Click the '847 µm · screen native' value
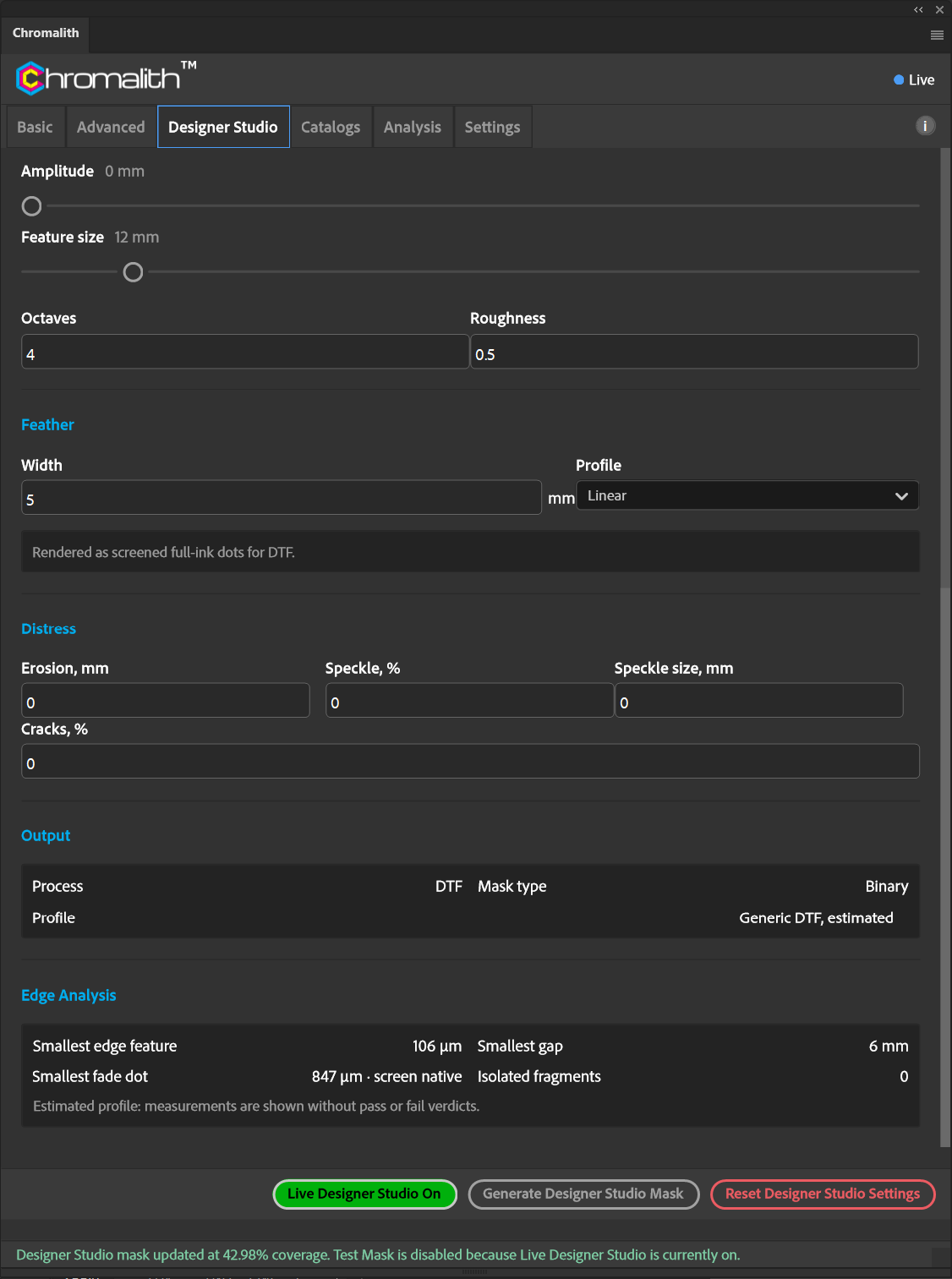Viewport: 952px width, 1279px height. pos(387,1076)
